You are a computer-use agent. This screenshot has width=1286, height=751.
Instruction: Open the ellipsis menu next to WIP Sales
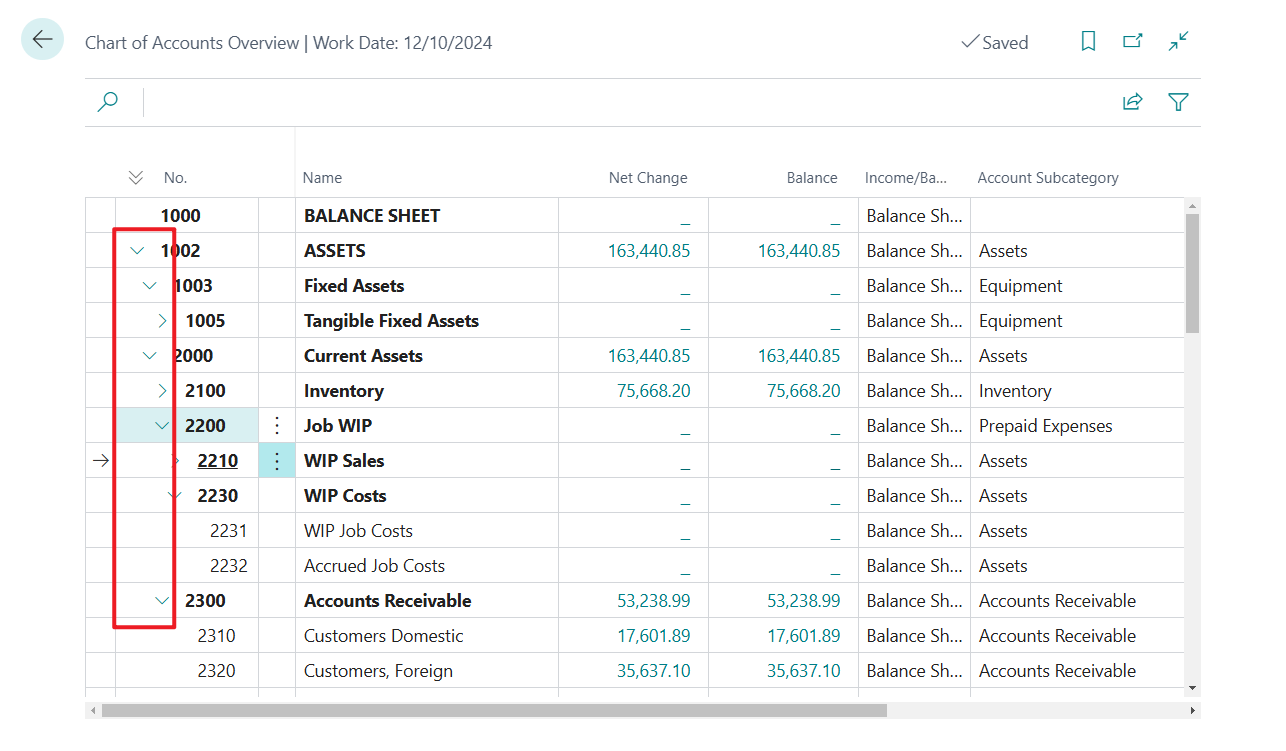point(276,460)
